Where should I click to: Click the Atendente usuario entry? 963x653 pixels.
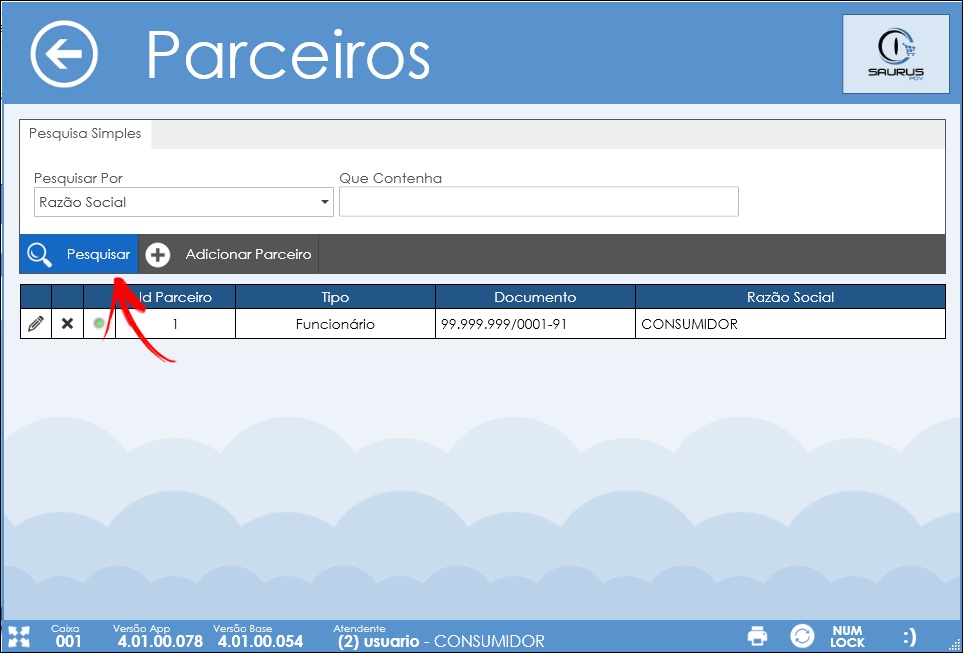pyautogui.click(x=439, y=637)
